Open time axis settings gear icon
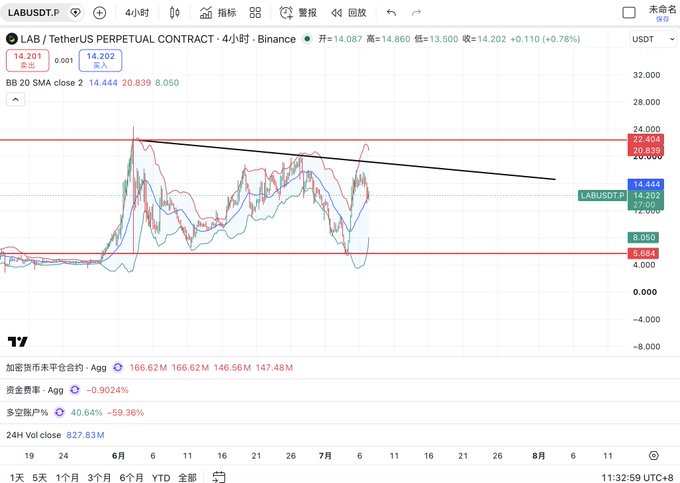Viewport: 680px width, 483px height. tap(654, 456)
